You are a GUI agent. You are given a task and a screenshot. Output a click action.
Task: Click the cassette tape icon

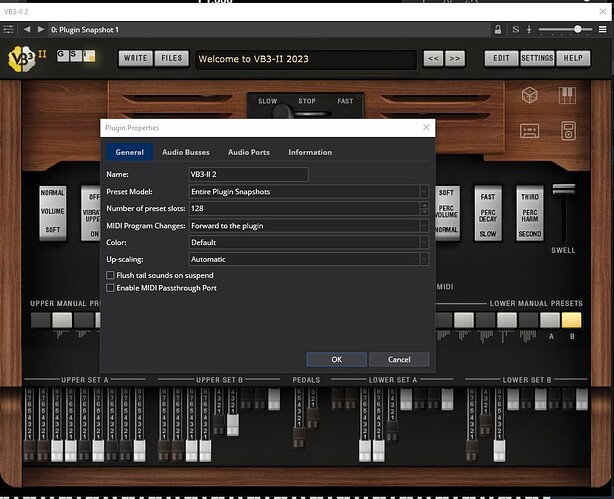[x=529, y=131]
